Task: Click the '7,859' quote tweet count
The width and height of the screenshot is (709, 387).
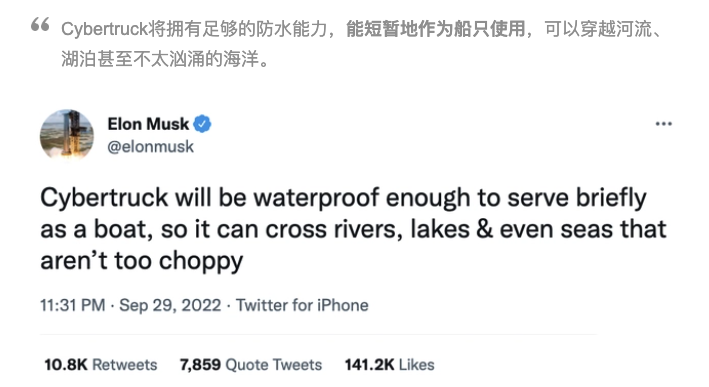Action: [200, 364]
